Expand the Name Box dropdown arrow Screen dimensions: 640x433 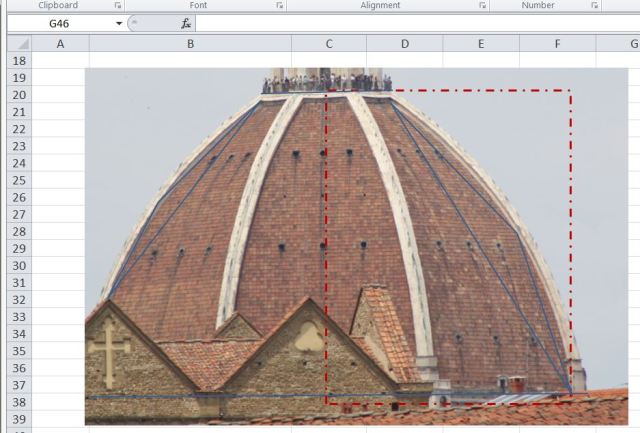(119, 23)
